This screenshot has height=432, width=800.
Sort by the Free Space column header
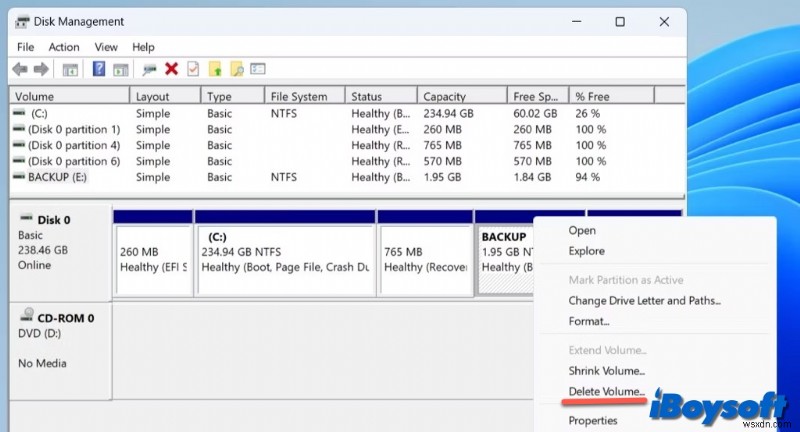[538, 96]
